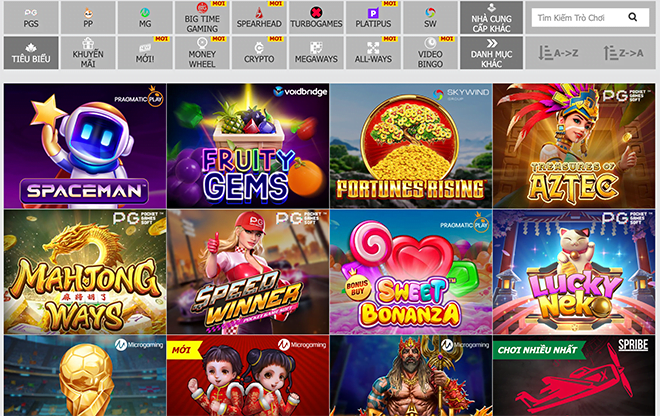Screen dimensions: 660x416
Task: Launch the Lucky Neko game
Action: pos(574,272)
